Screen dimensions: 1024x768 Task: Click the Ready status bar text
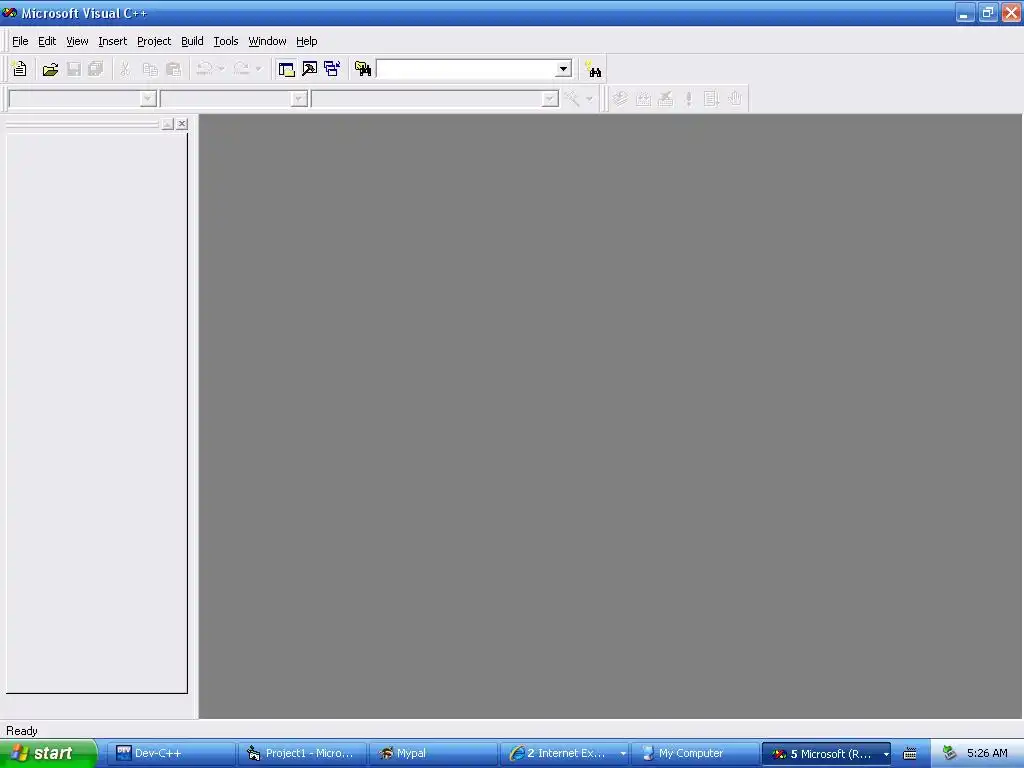pos(22,731)
